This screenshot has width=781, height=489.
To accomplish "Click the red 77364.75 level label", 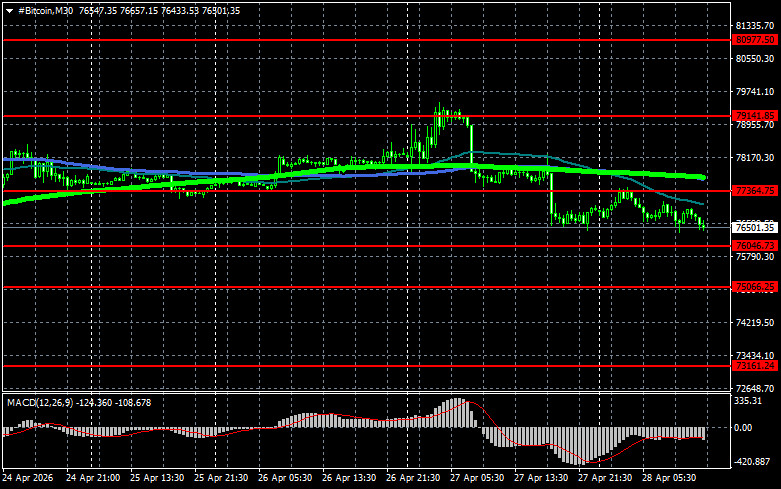I will click(x=754, y=190).
